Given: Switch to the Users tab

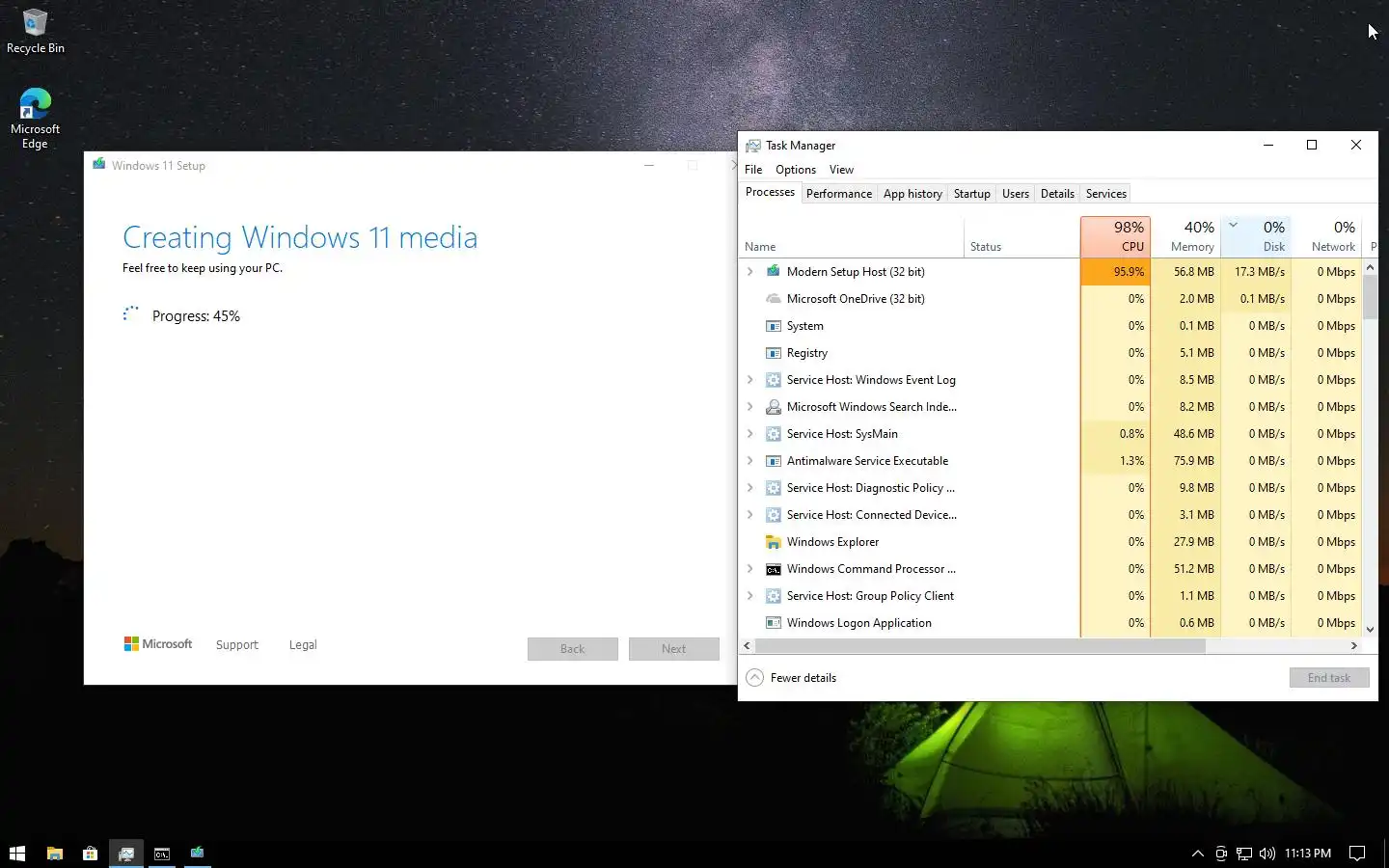Looking at the screenshot, I should pyautogui.click(x=1016, y=194).
